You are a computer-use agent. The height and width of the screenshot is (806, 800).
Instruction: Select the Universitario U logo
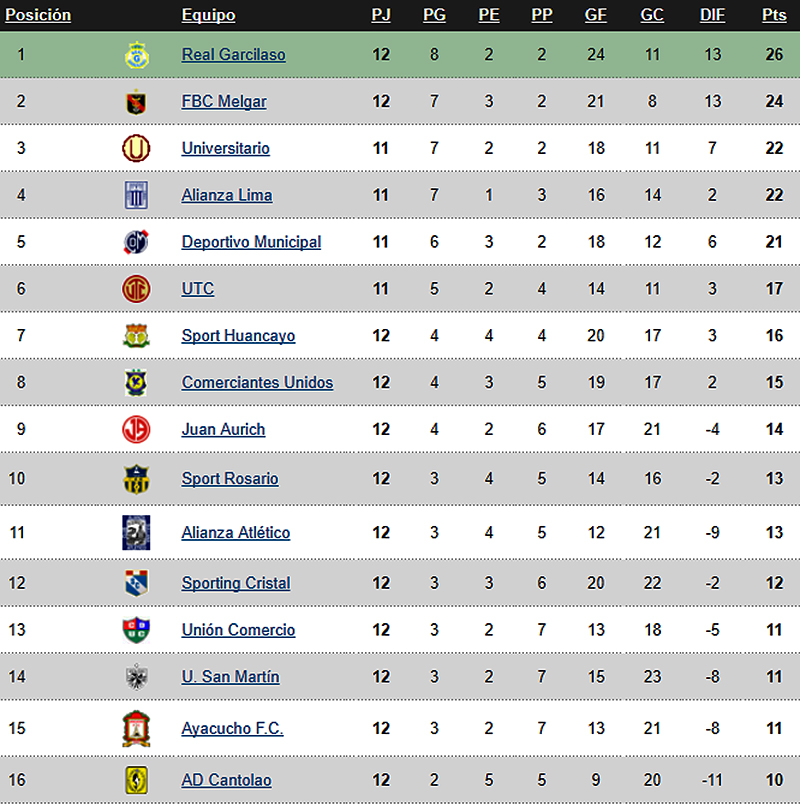tap(136, 148)
